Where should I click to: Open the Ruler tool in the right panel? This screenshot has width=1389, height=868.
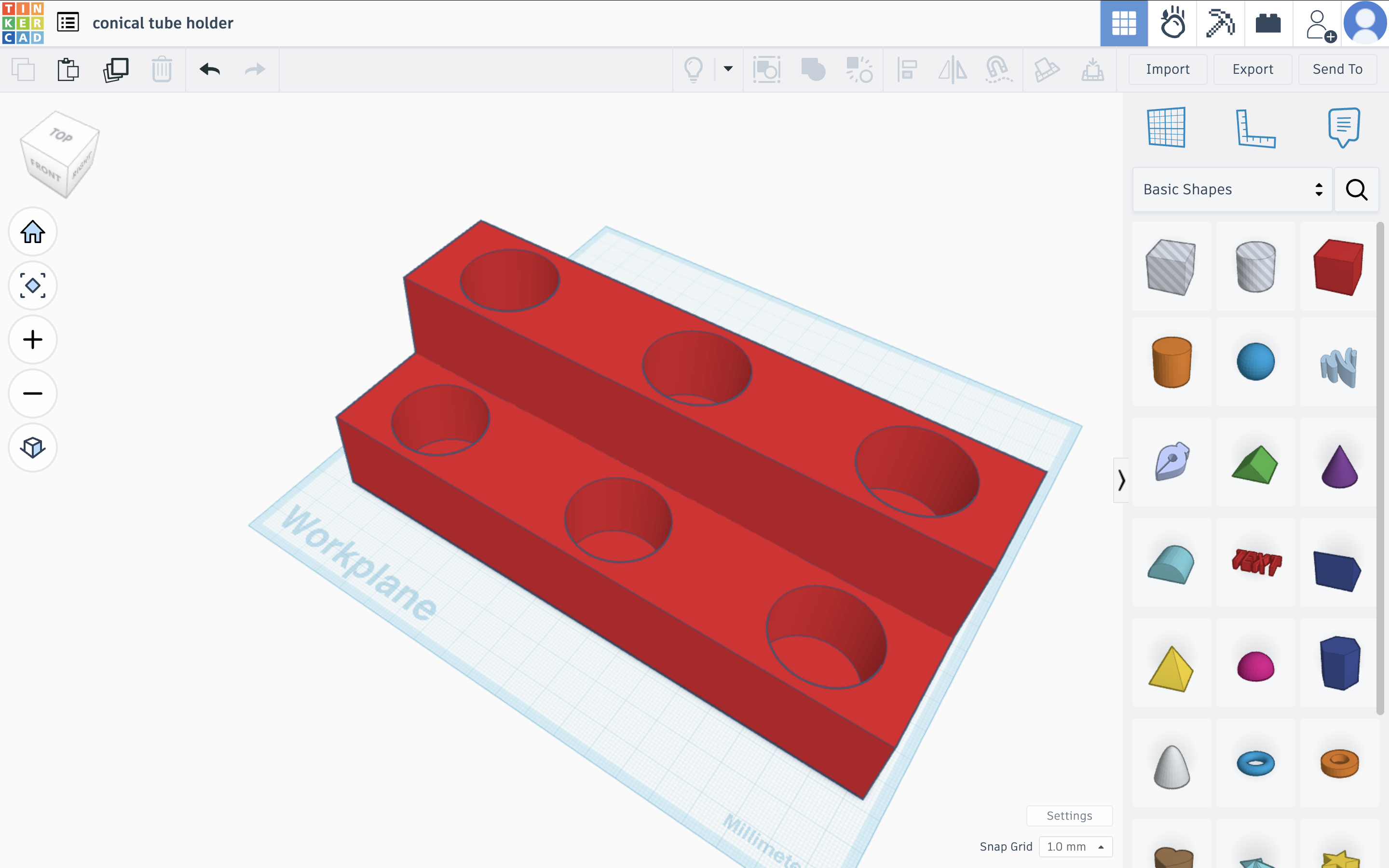(1257, 127)
